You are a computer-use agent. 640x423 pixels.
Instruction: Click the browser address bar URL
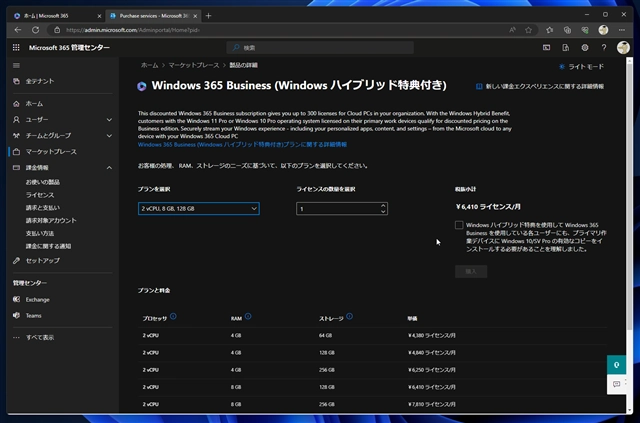[x=133, y=30]
